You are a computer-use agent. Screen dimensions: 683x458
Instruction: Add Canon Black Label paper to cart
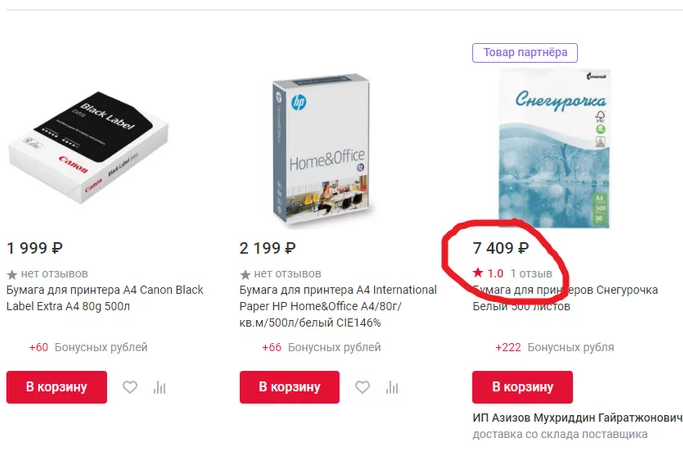56,387
